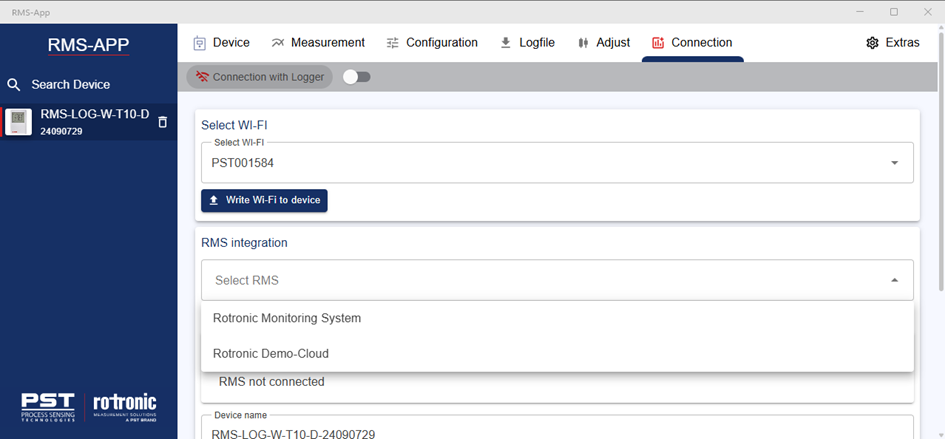This screenshot has height=439, width=945.
Task: Choose Rotronic Demo-Cloud option
Action: tap(557, 353)
